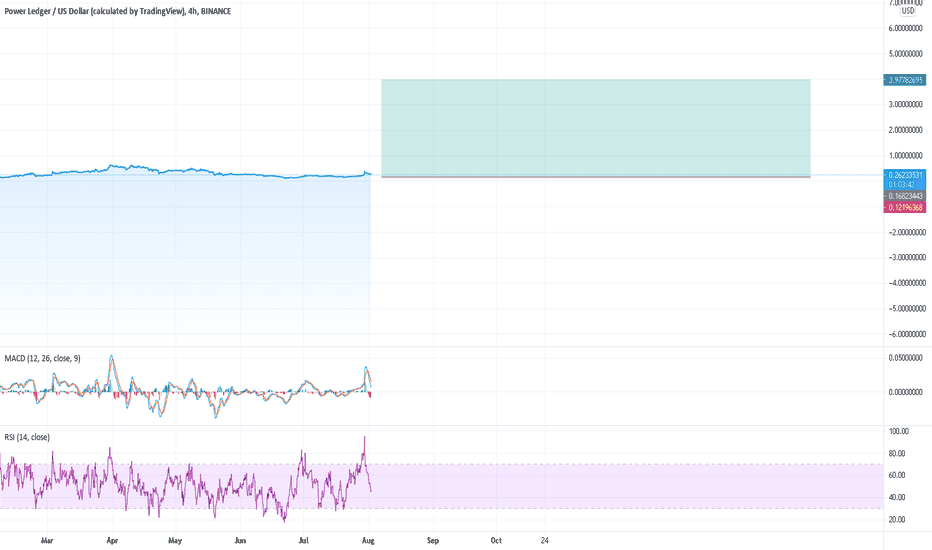Image resolution: width=932 pixels, height=550 pixels.
Task: Click the 6.00000000 price axis label
Action: (x=906, y=28)
